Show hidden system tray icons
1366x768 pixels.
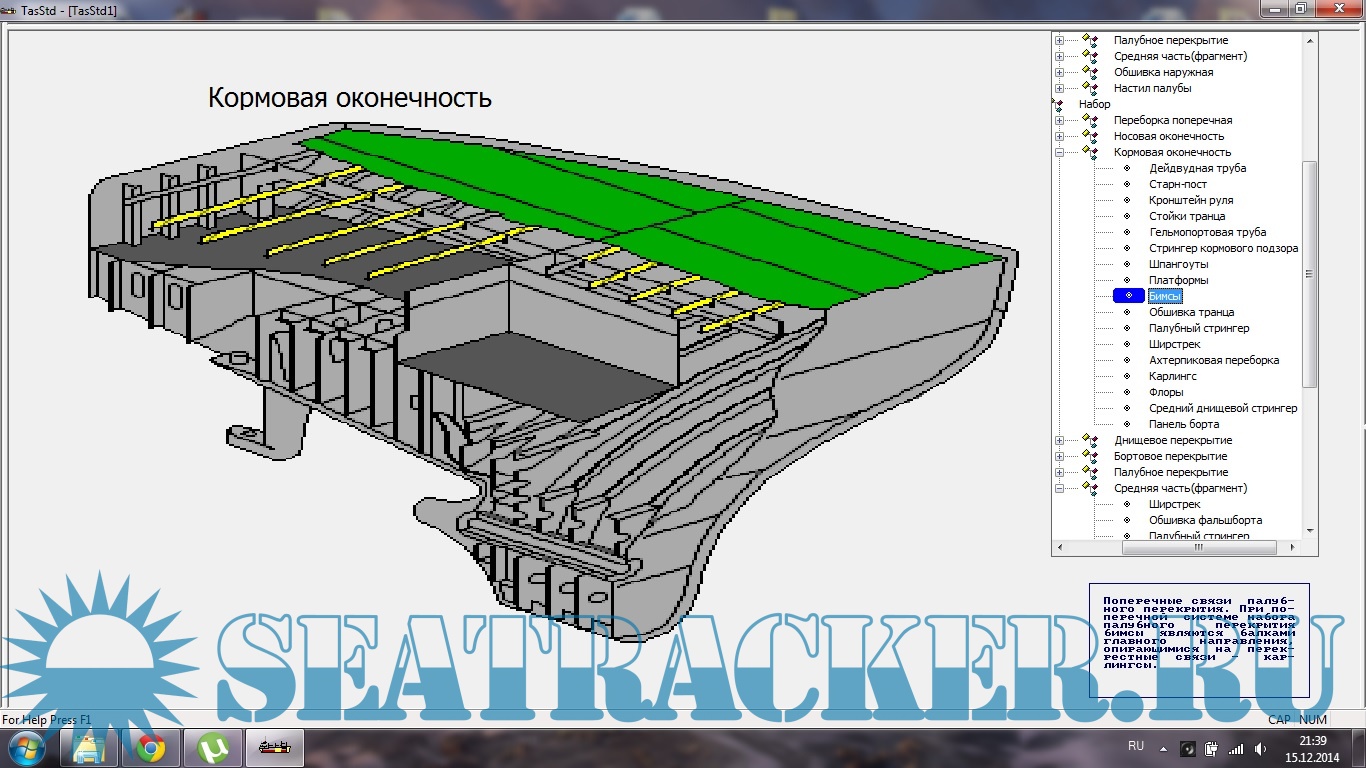[x=1162, y=748]
